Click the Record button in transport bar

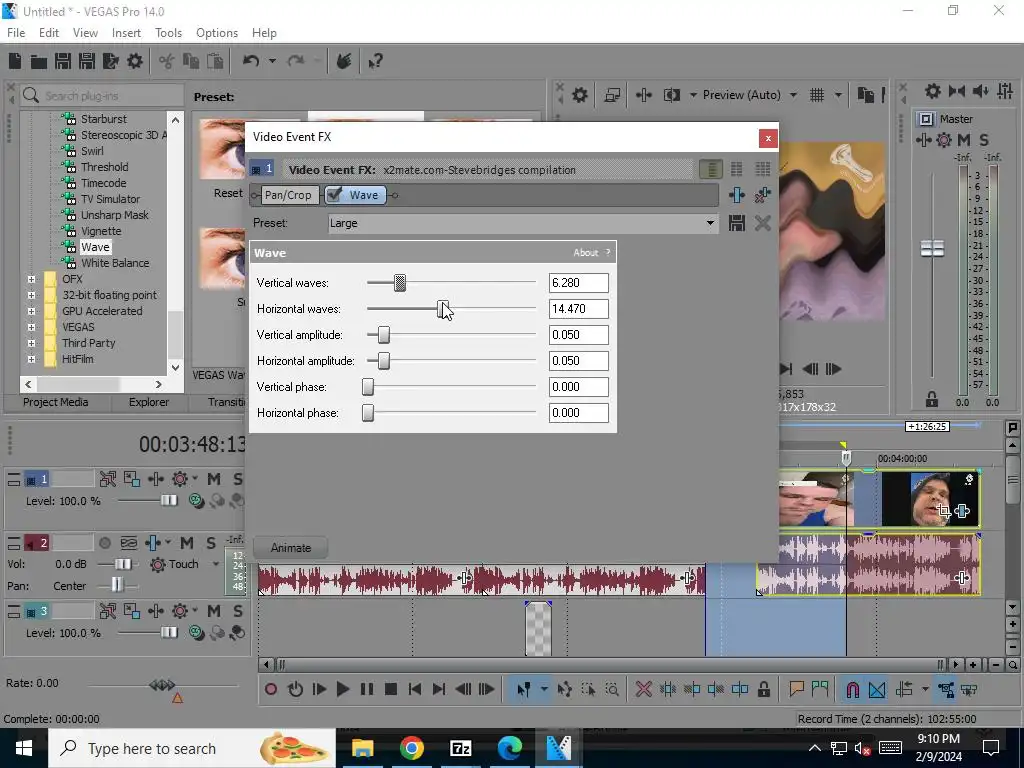click(x=271, y=689)
